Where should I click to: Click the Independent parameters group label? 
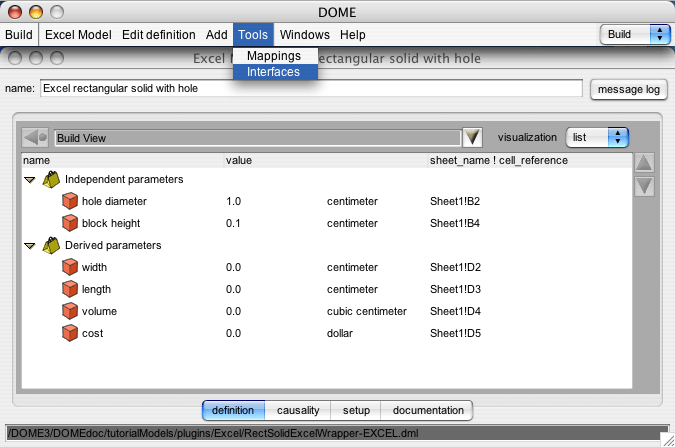point(124,179)
